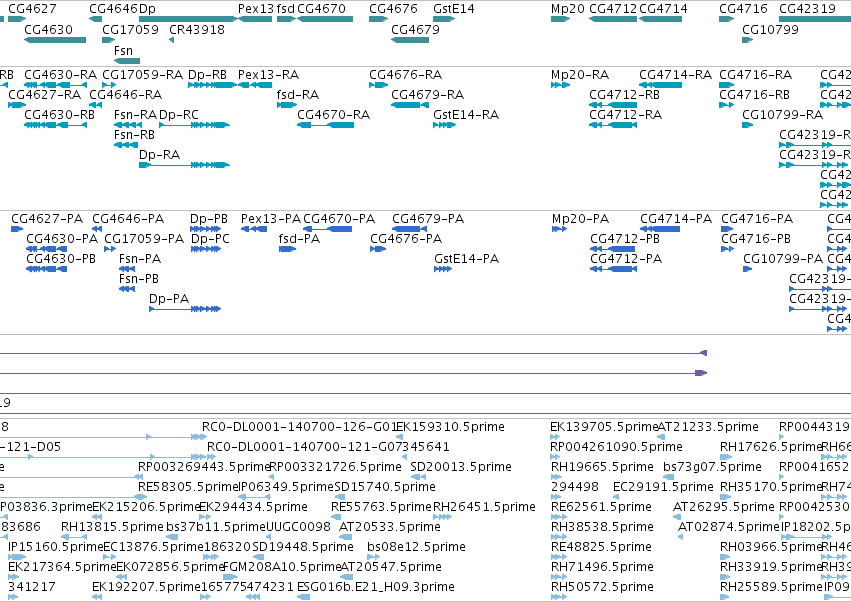Select the CG4630-RB transcript label
The image size is (851, 602).
pyautogui.click(x=59, y=115)
